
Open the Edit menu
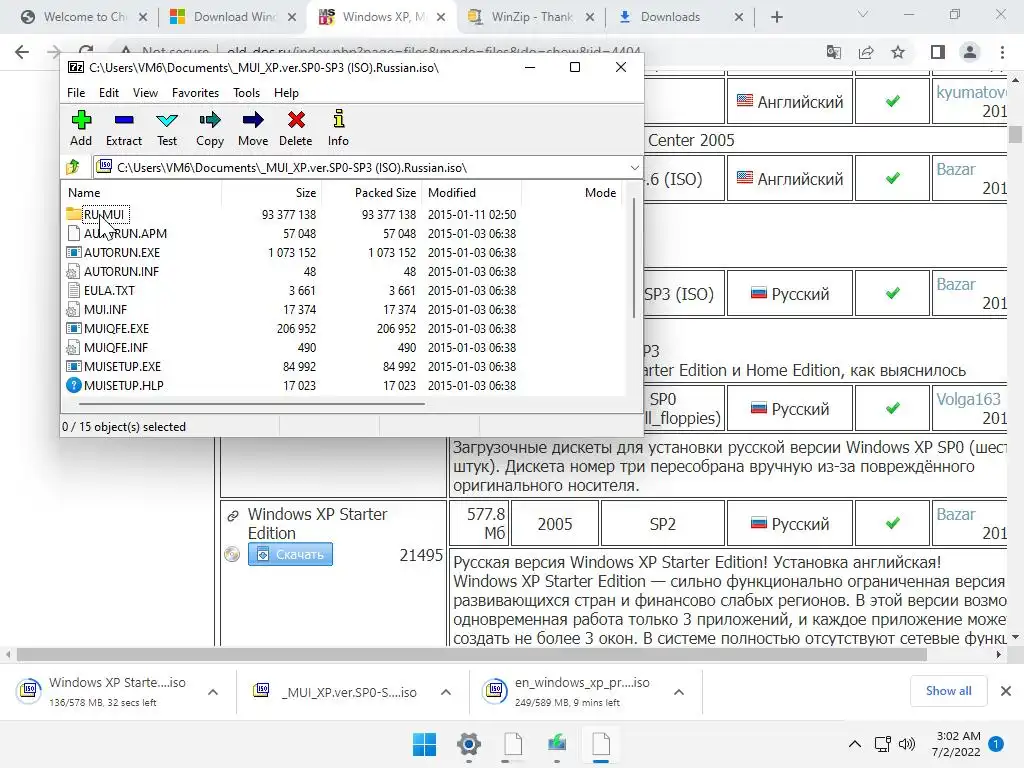pos(108,93)
